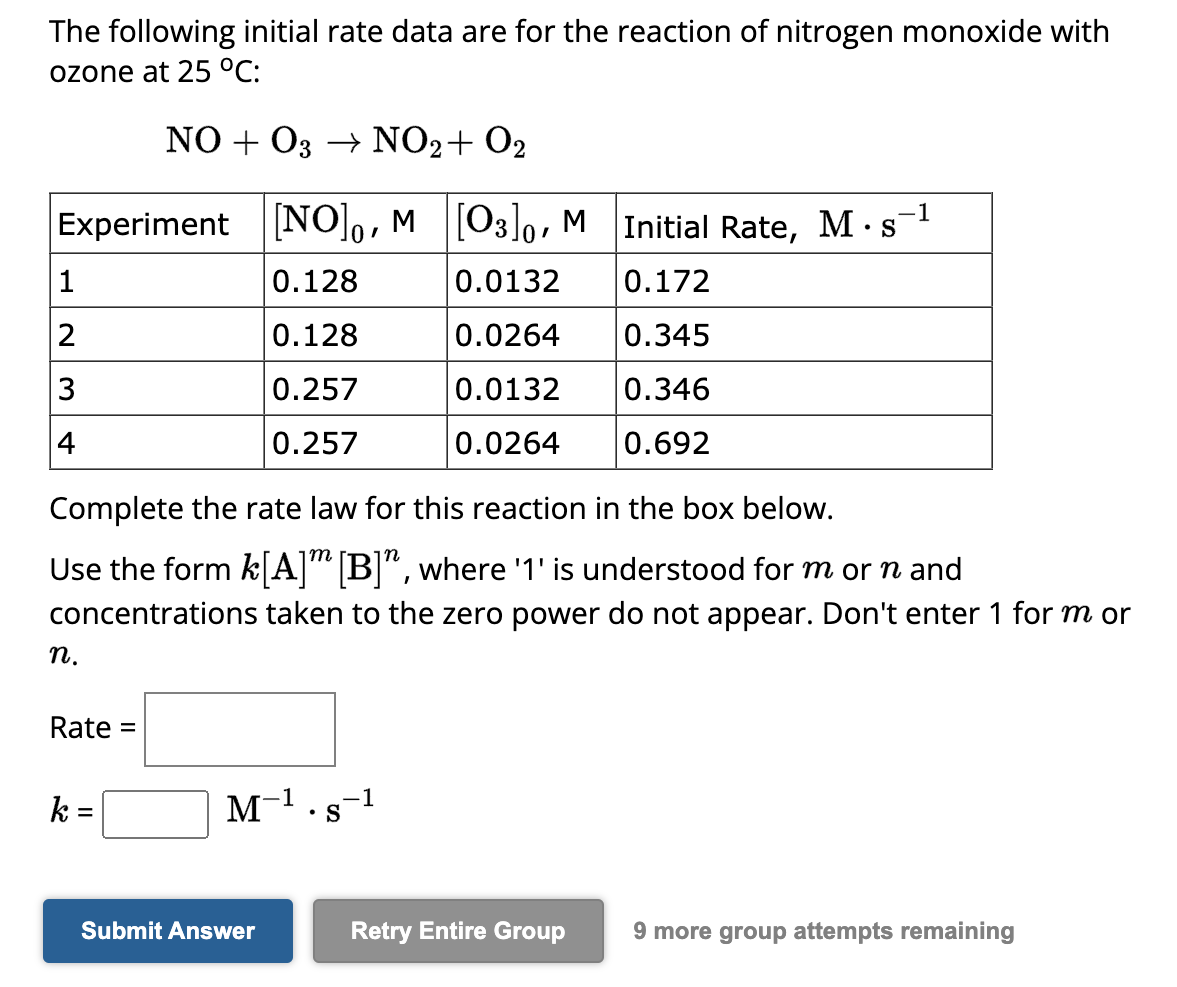1177x987 pixels.
Task: Select the 0.172 initial rate cell
Action: click(663, 280)
